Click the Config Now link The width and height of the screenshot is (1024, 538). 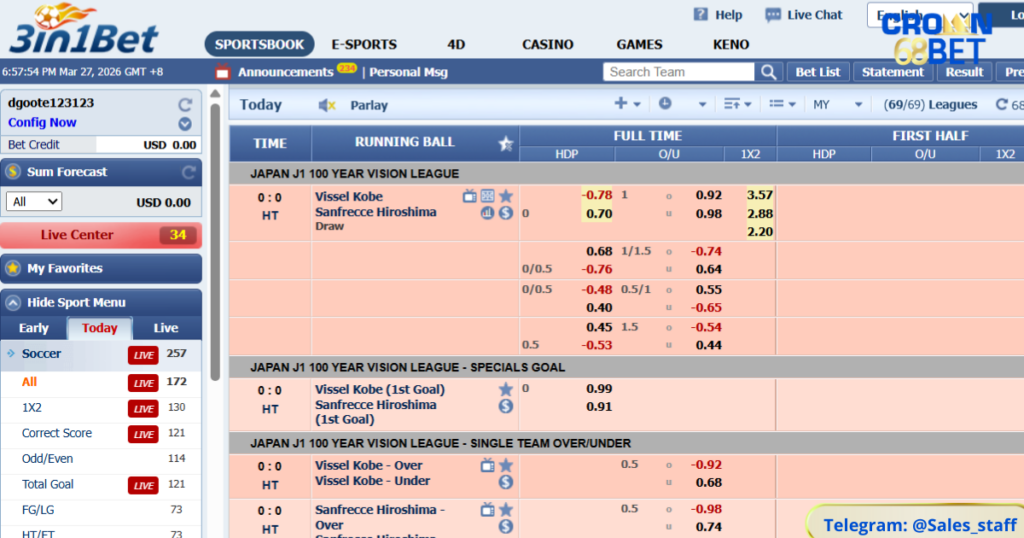pyautogui.click(x=42, y=123)
